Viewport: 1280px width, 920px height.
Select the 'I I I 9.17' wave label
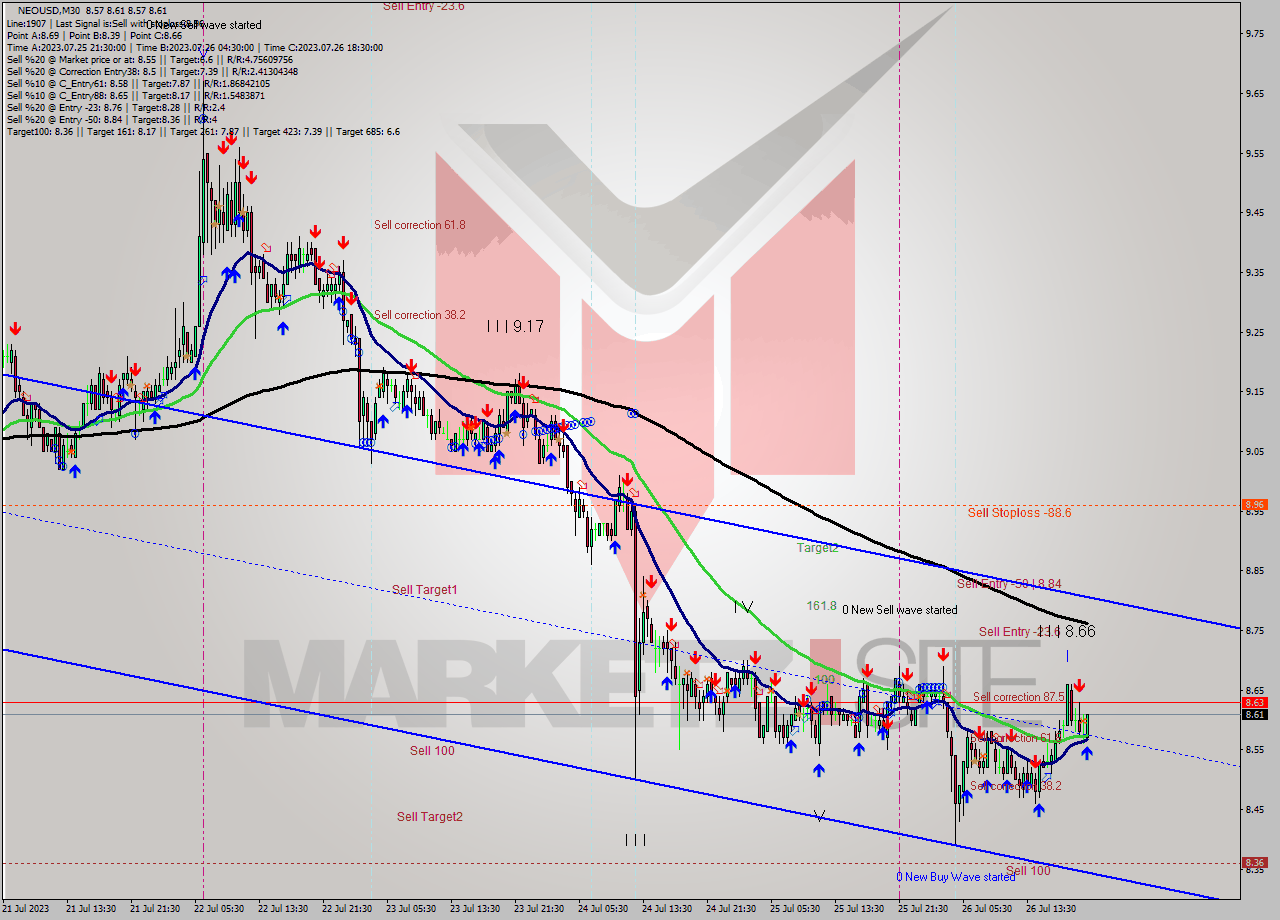(515, 326)
